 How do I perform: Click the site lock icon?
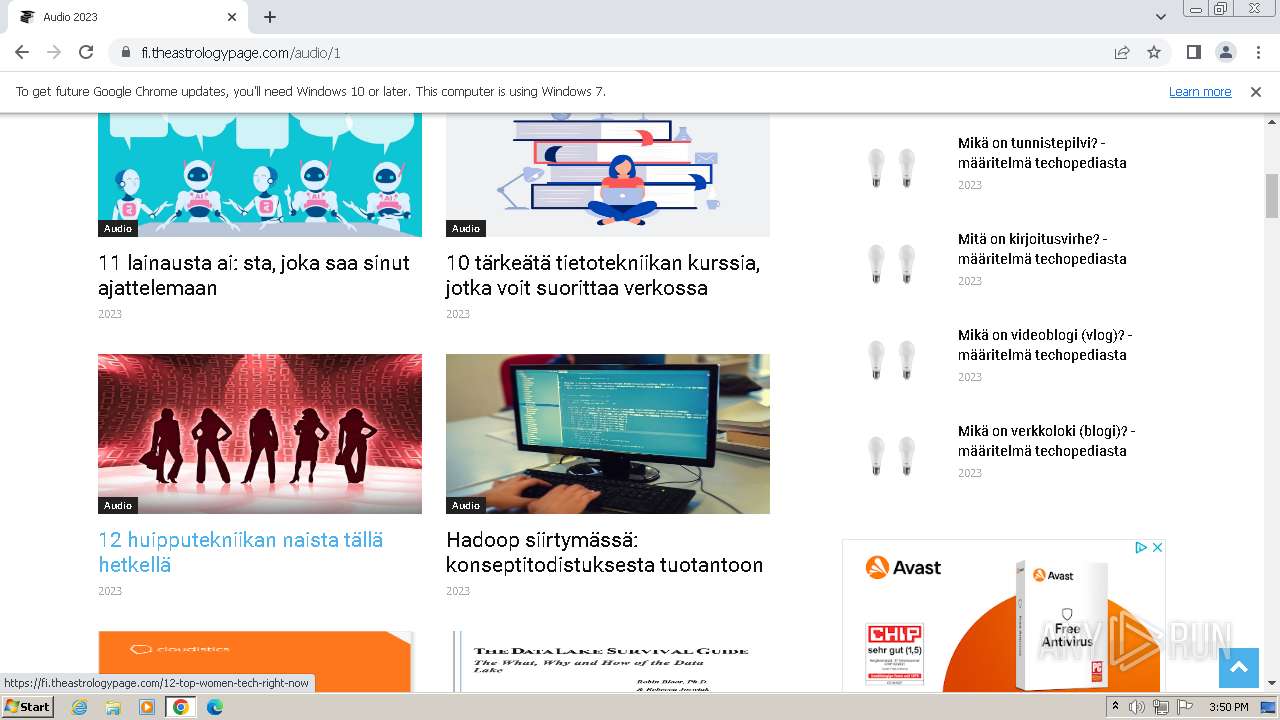[x=126, y=53]
